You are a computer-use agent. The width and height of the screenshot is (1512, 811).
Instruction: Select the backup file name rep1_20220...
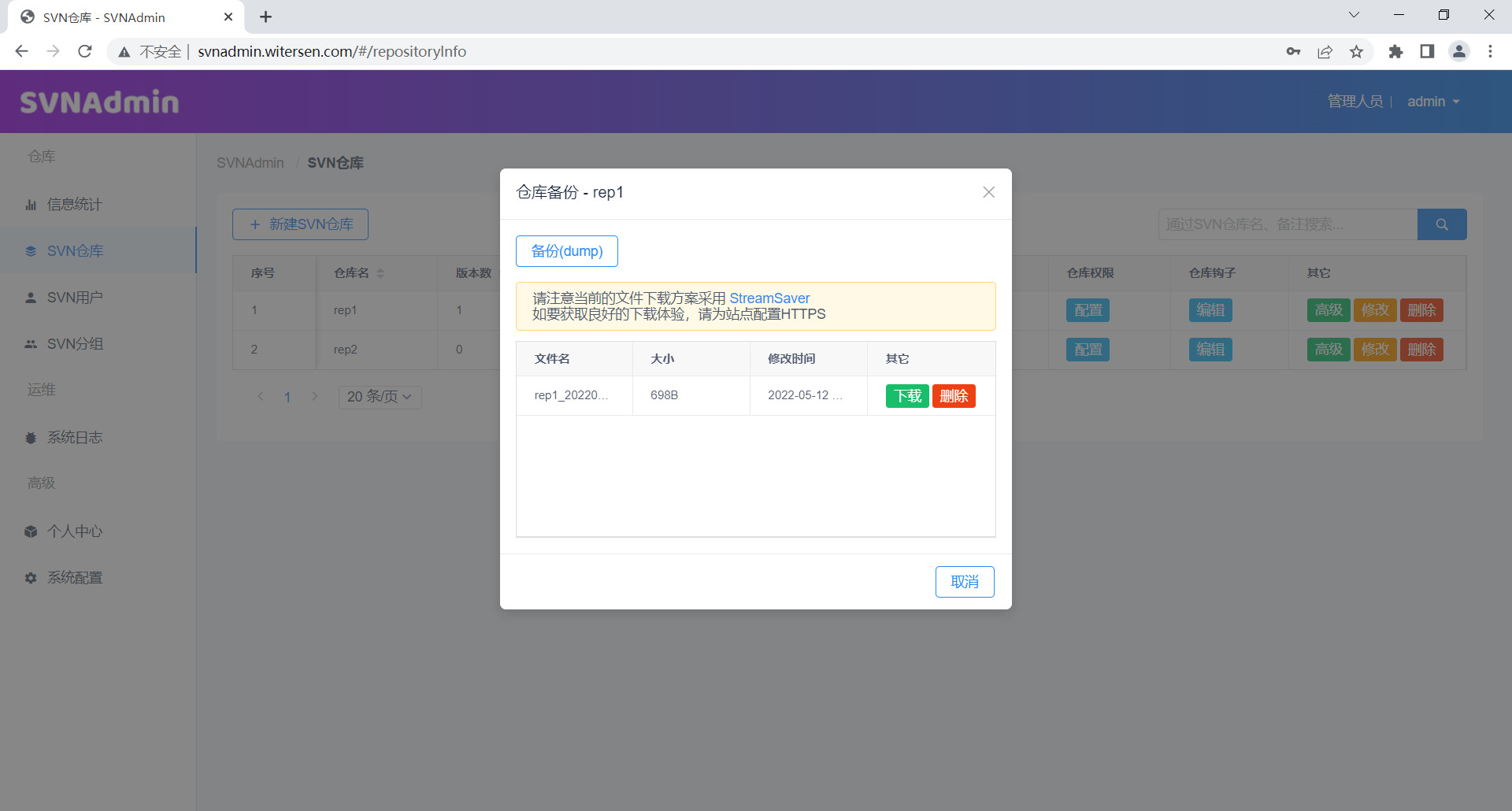[x=571, y=395]
